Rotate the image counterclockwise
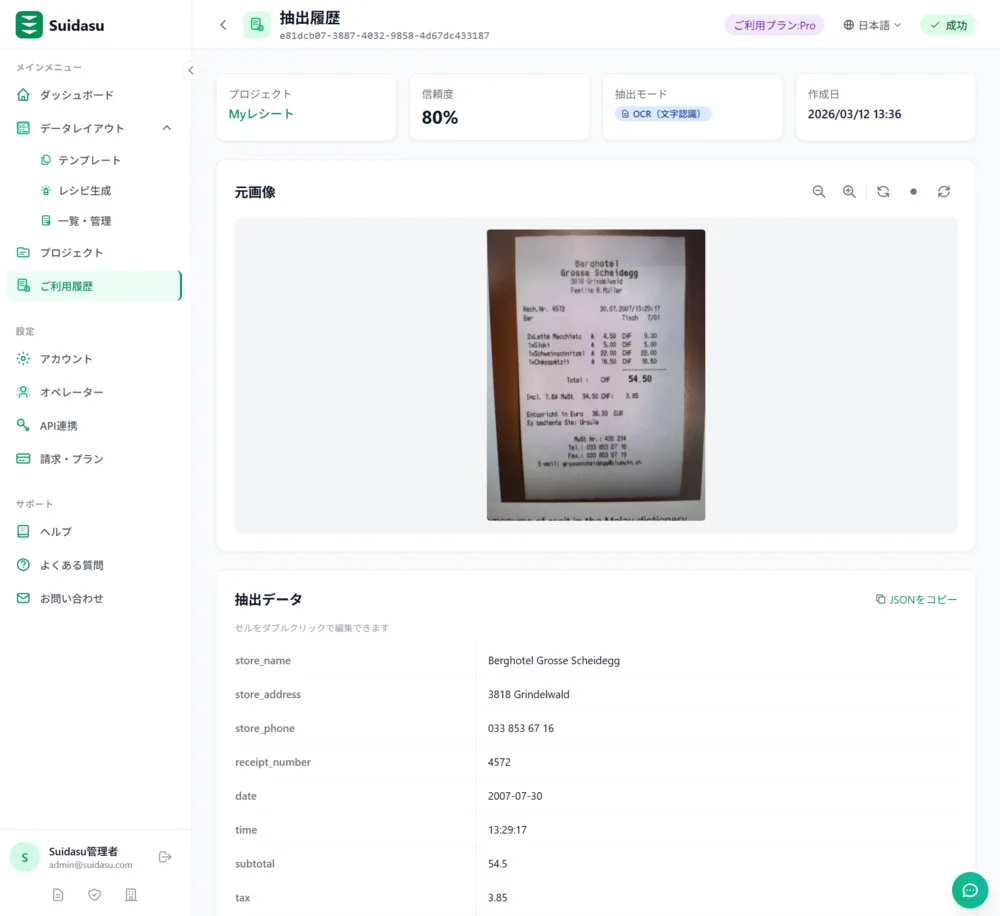Screen dimensions: 1000x916 (x=883, y=192)
